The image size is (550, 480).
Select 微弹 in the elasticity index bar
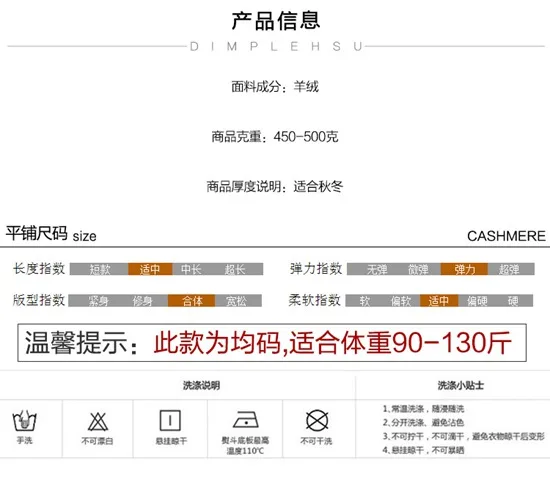(418, 269)
